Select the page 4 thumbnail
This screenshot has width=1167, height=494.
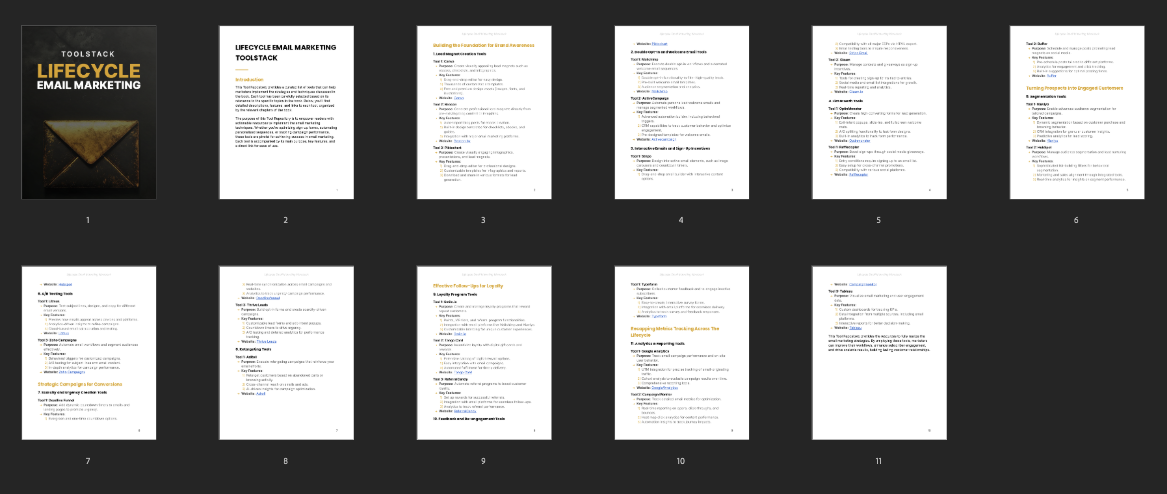(x=681, y=111)
